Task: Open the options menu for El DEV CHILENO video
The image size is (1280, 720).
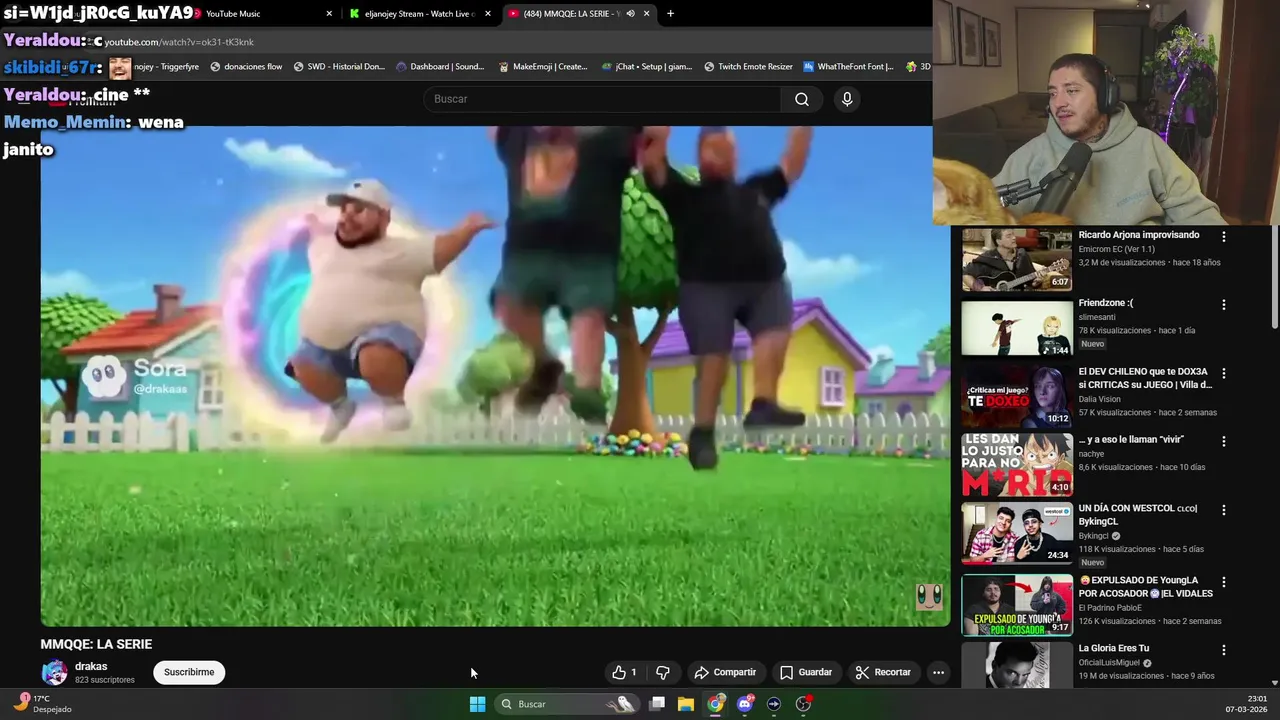Action: (x=1223, y=373)
